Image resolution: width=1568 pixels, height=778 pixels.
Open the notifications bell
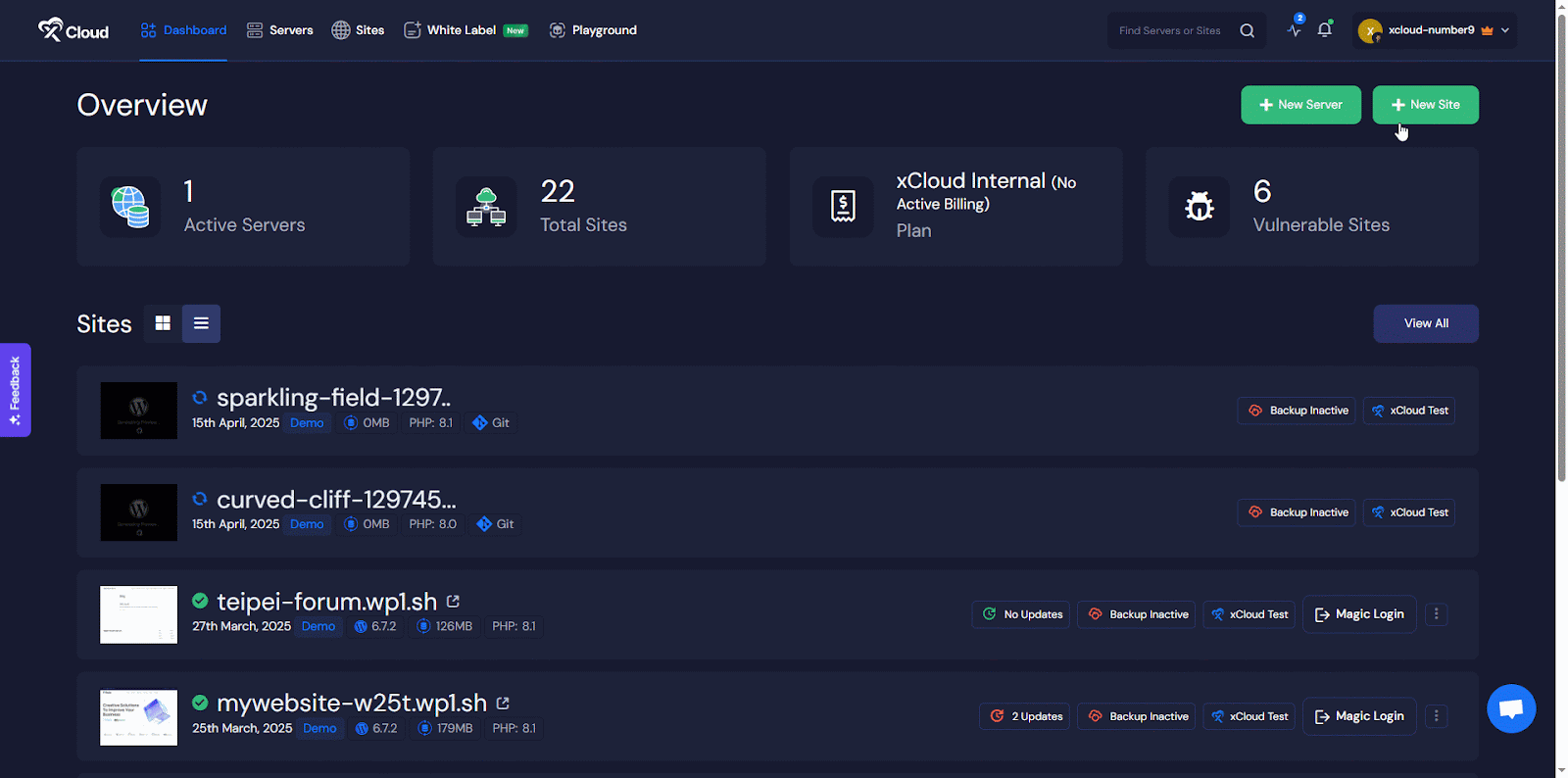(1325, 30)
